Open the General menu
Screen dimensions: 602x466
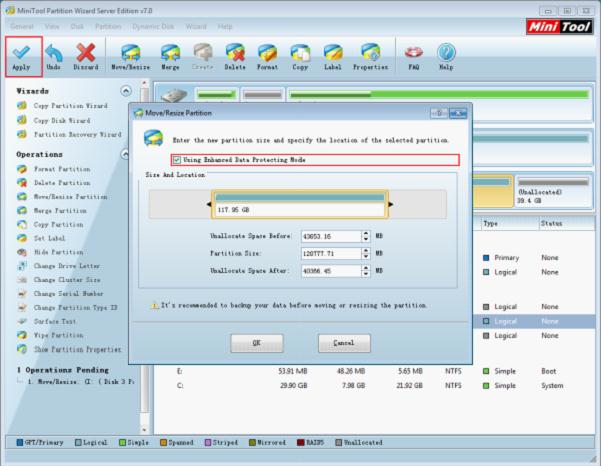22,26
